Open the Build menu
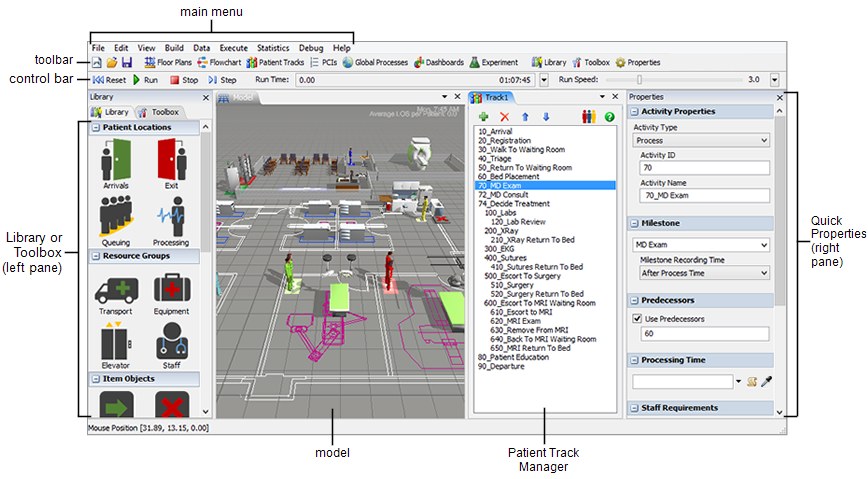Image resolution: width=868 pixels, height=479 pixels. (x=174, y=48)
